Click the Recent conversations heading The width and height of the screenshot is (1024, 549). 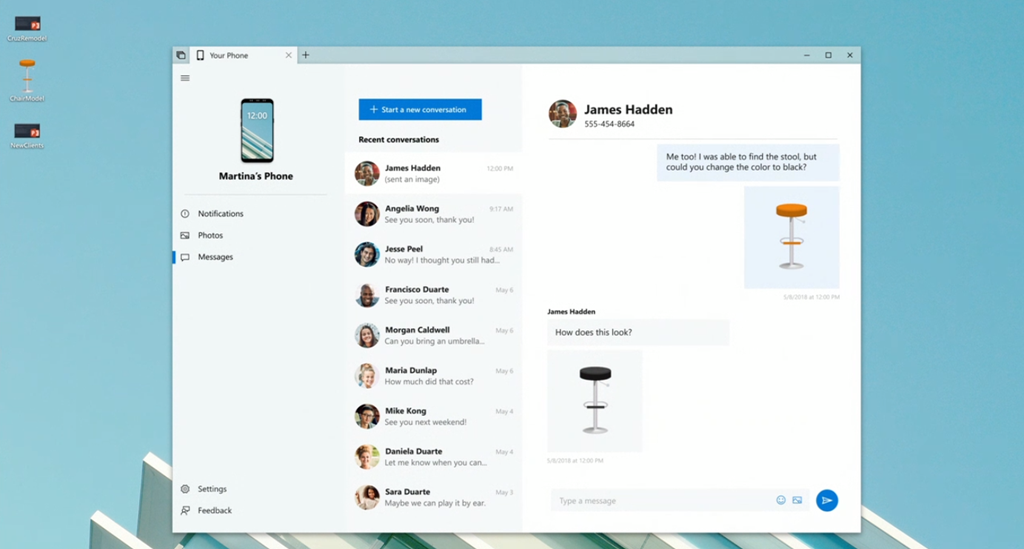click(398, 140)
